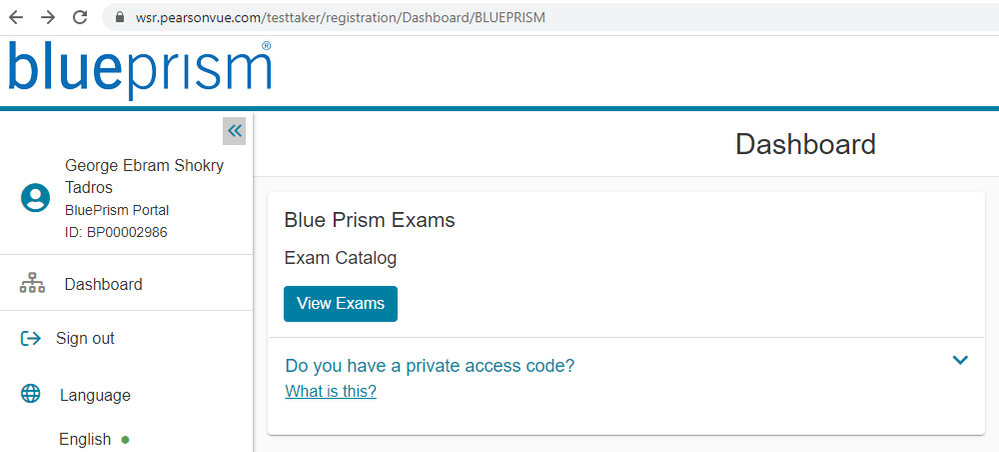Screen dimensions: 999x452
Task: Open the What is this? link
Action: [x=330, y=391]
